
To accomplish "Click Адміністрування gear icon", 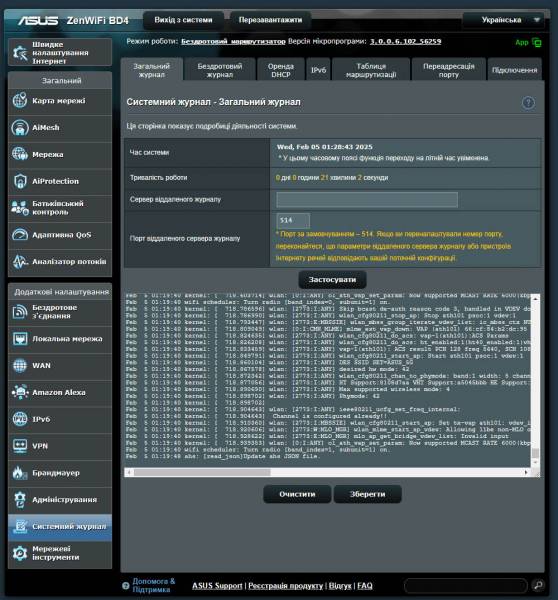I will pyautogui.click(x=20, y=500).
